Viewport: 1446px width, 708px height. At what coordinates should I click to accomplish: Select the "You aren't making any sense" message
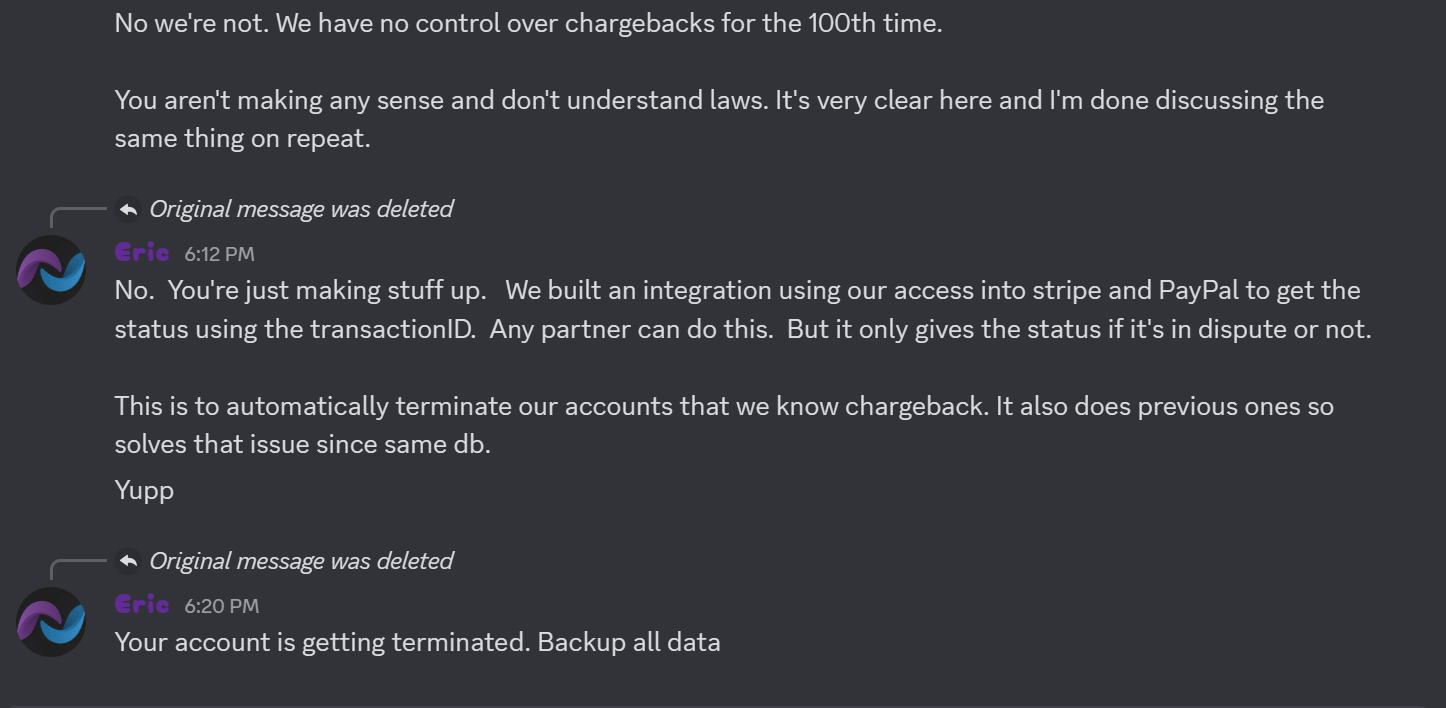point(719,119)
